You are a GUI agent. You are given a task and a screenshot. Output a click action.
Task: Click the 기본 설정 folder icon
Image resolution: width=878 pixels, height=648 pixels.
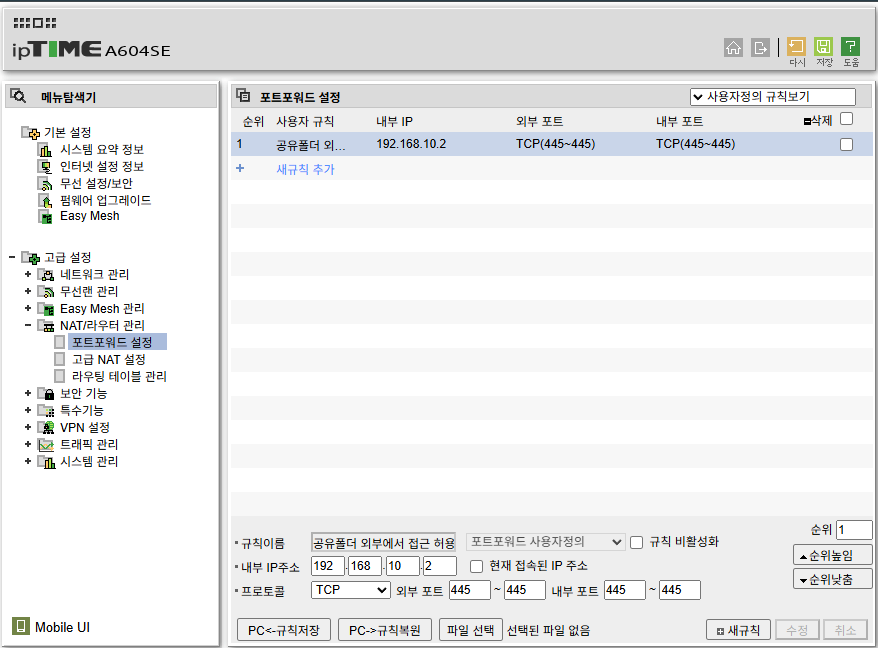pos(30,133)
